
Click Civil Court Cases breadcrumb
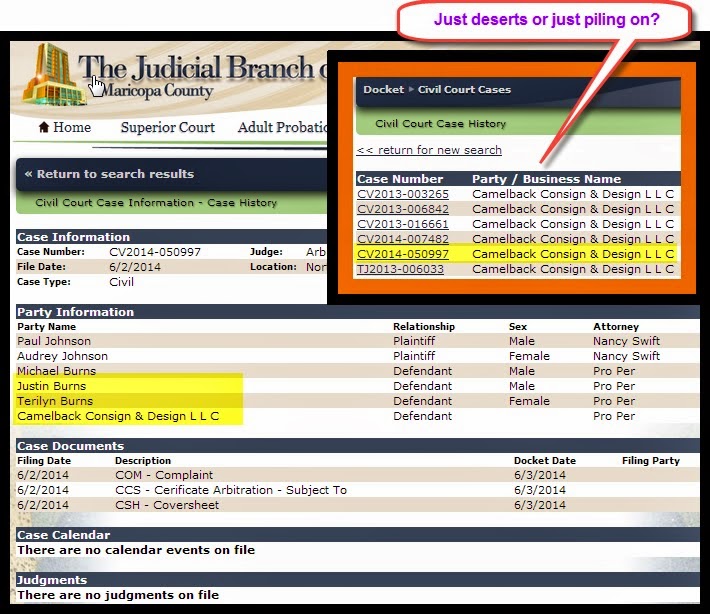pyautogui.click(x=464, y=90)
